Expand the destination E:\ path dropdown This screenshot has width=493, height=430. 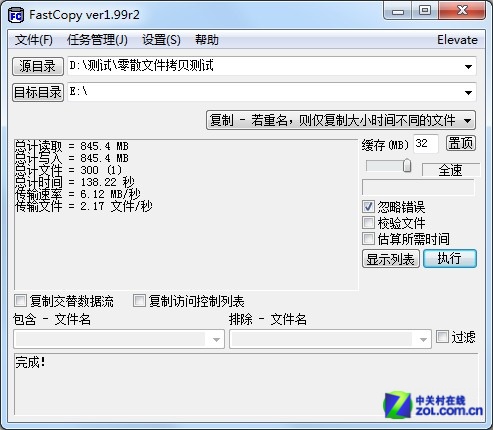pyautogui.click(x=468, y=92)
